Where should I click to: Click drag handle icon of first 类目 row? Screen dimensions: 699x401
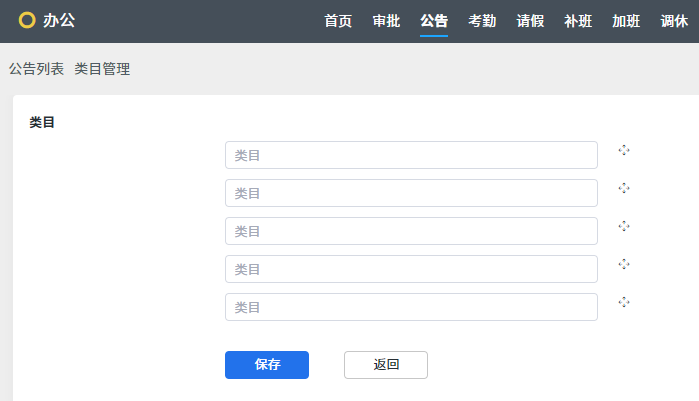[624, 150]
